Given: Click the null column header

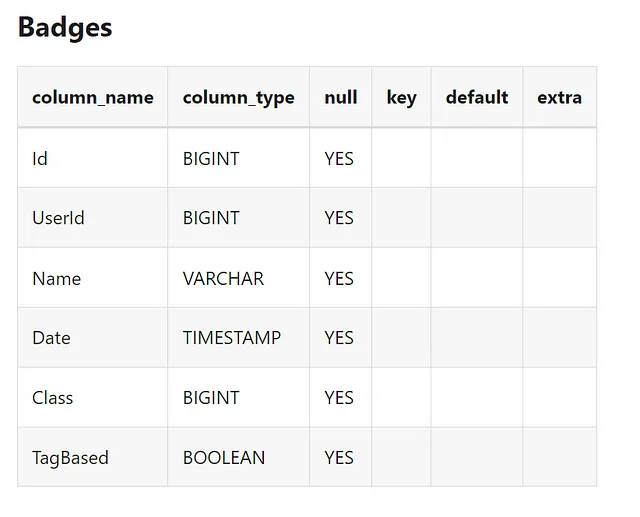Looking at the screenshot, I should pos(340,97).
